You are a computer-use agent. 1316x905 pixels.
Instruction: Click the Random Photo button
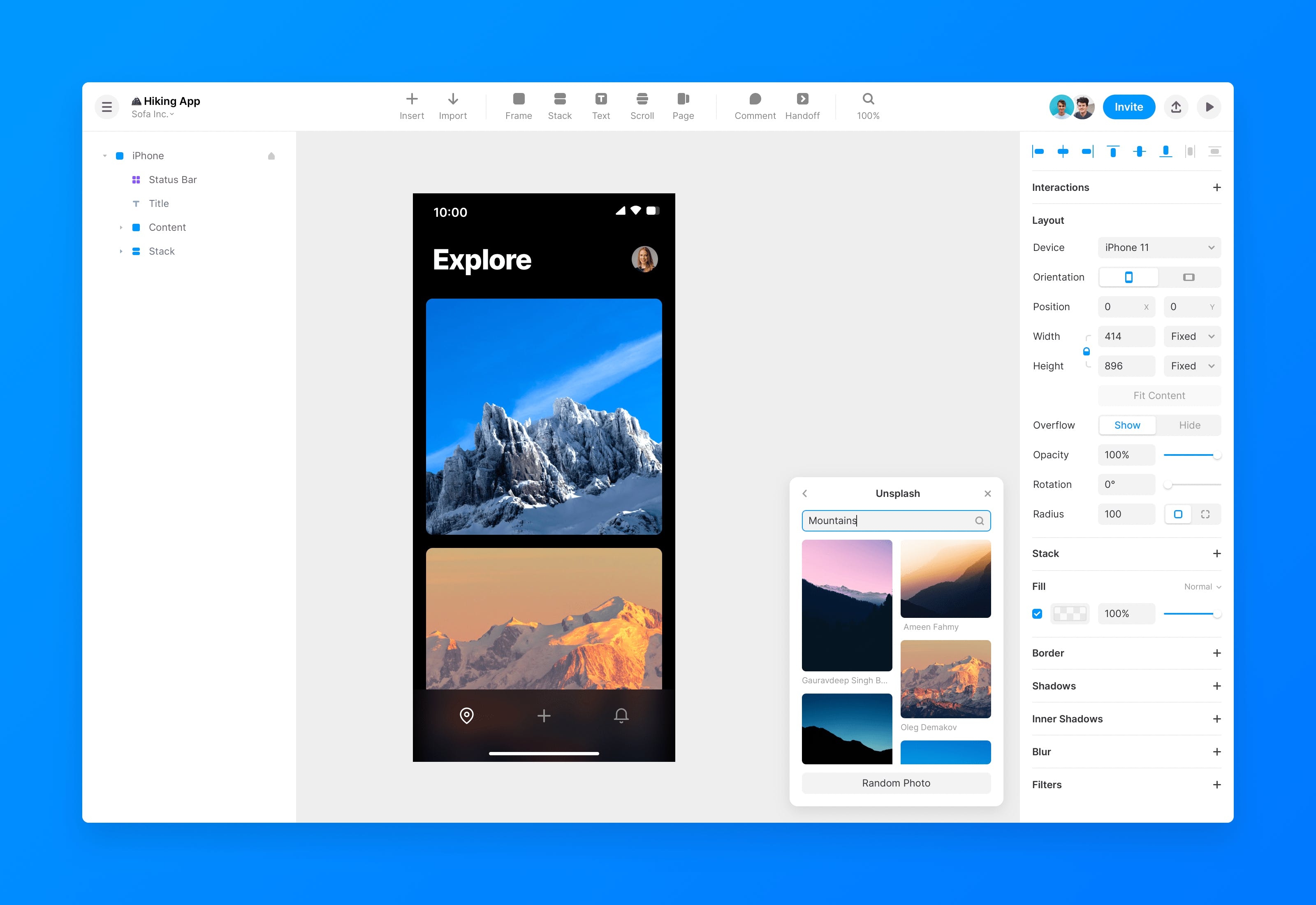(896, 783)
